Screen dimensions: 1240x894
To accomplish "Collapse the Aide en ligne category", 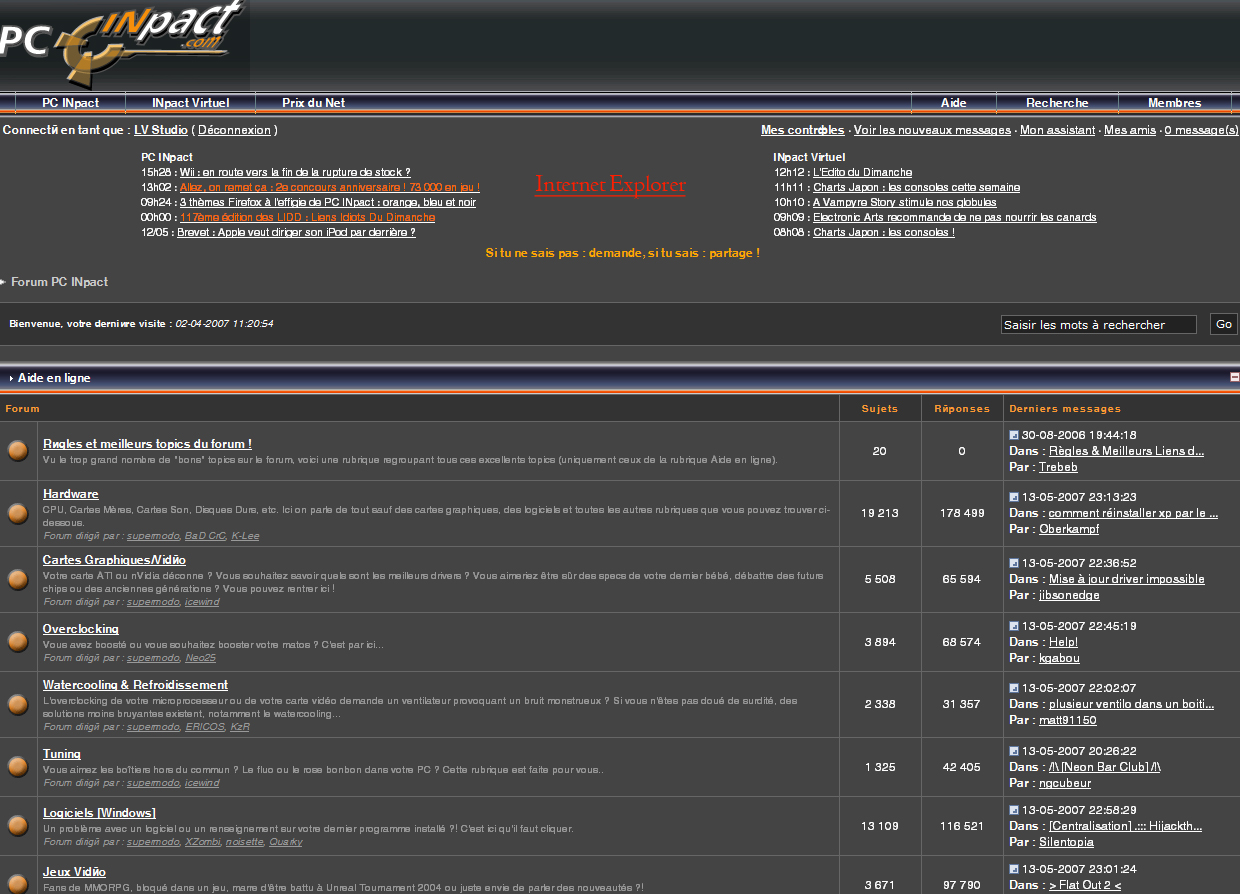I will (1234, 377).
